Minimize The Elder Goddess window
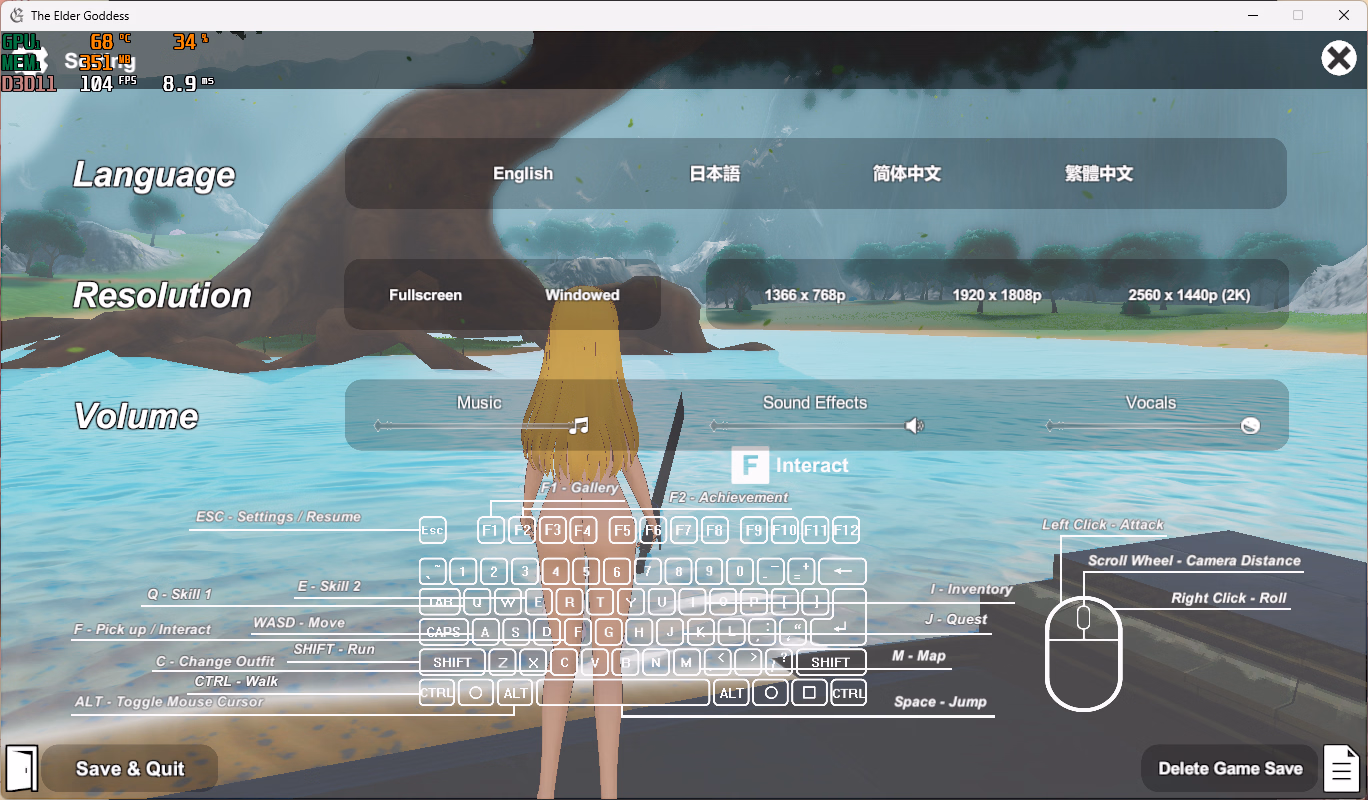1368x800 pixels. click(x=1252, y=15)
